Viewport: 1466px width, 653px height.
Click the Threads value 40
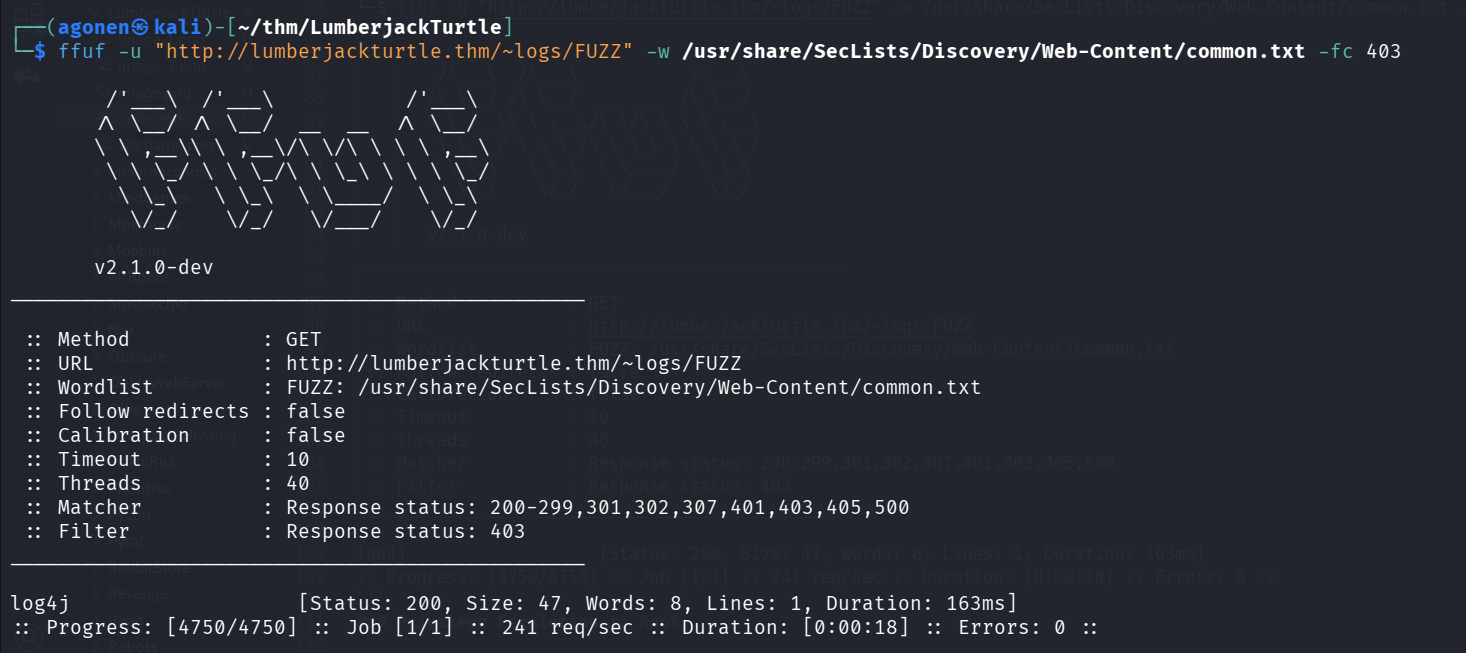pos(297,483)
